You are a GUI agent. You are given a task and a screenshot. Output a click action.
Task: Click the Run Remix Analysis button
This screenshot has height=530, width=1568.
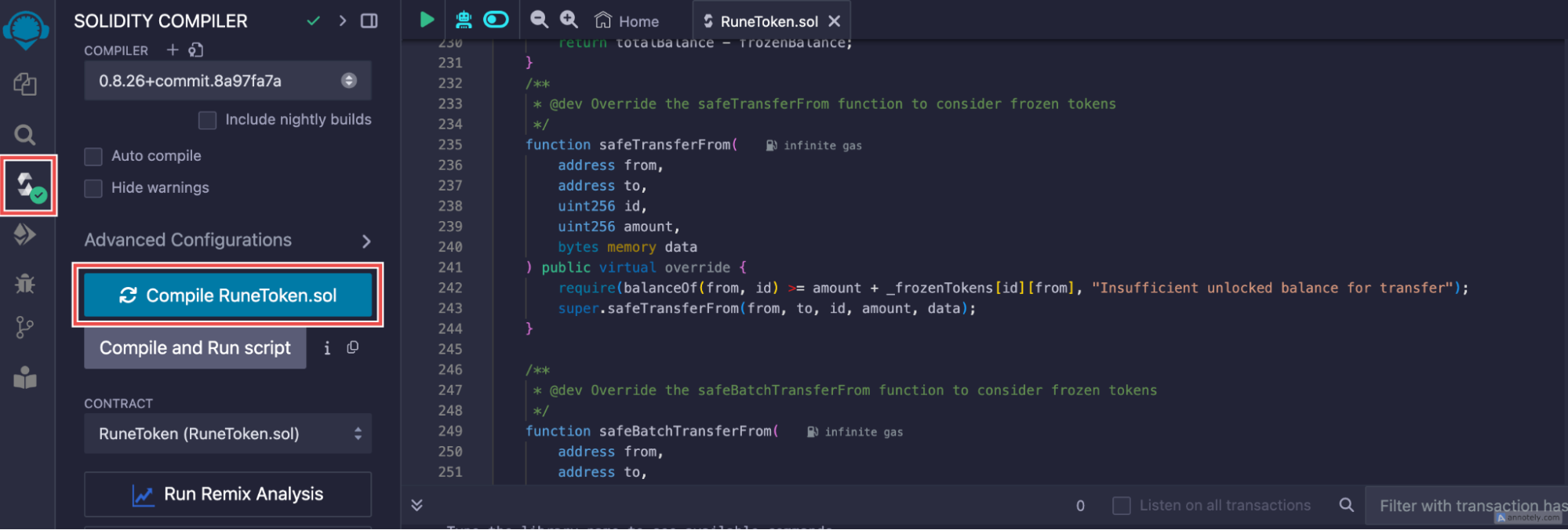tap(227, 494)
